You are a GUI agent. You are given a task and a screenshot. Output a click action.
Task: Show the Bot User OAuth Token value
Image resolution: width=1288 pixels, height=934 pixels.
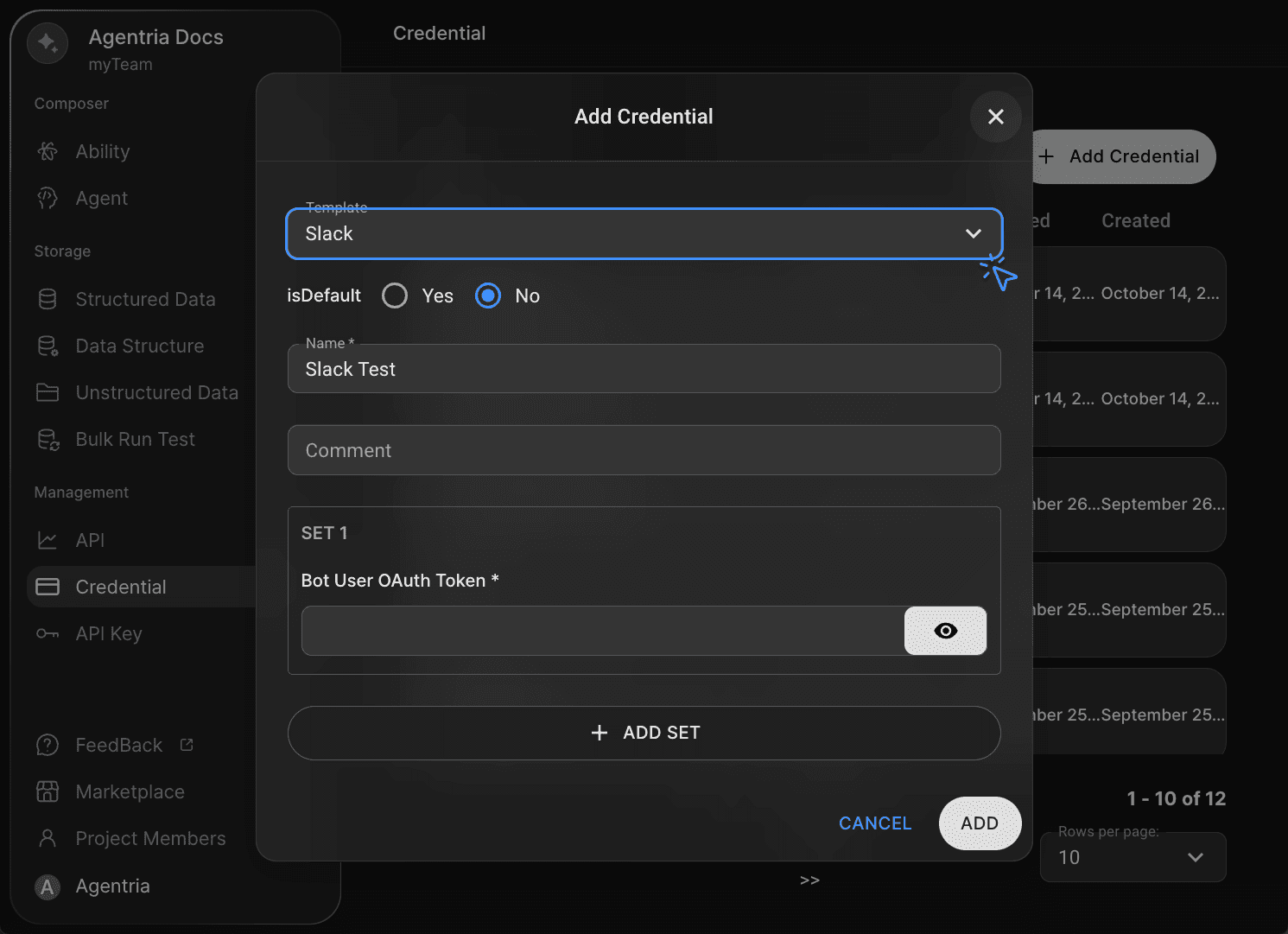click(x=946, y=631)
